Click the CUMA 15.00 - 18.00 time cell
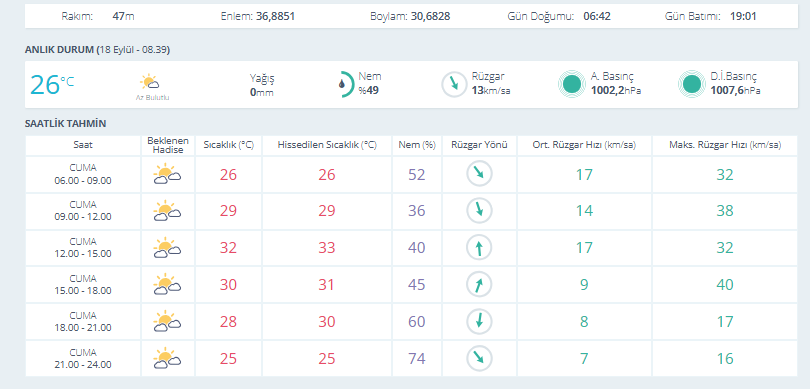 83,284
